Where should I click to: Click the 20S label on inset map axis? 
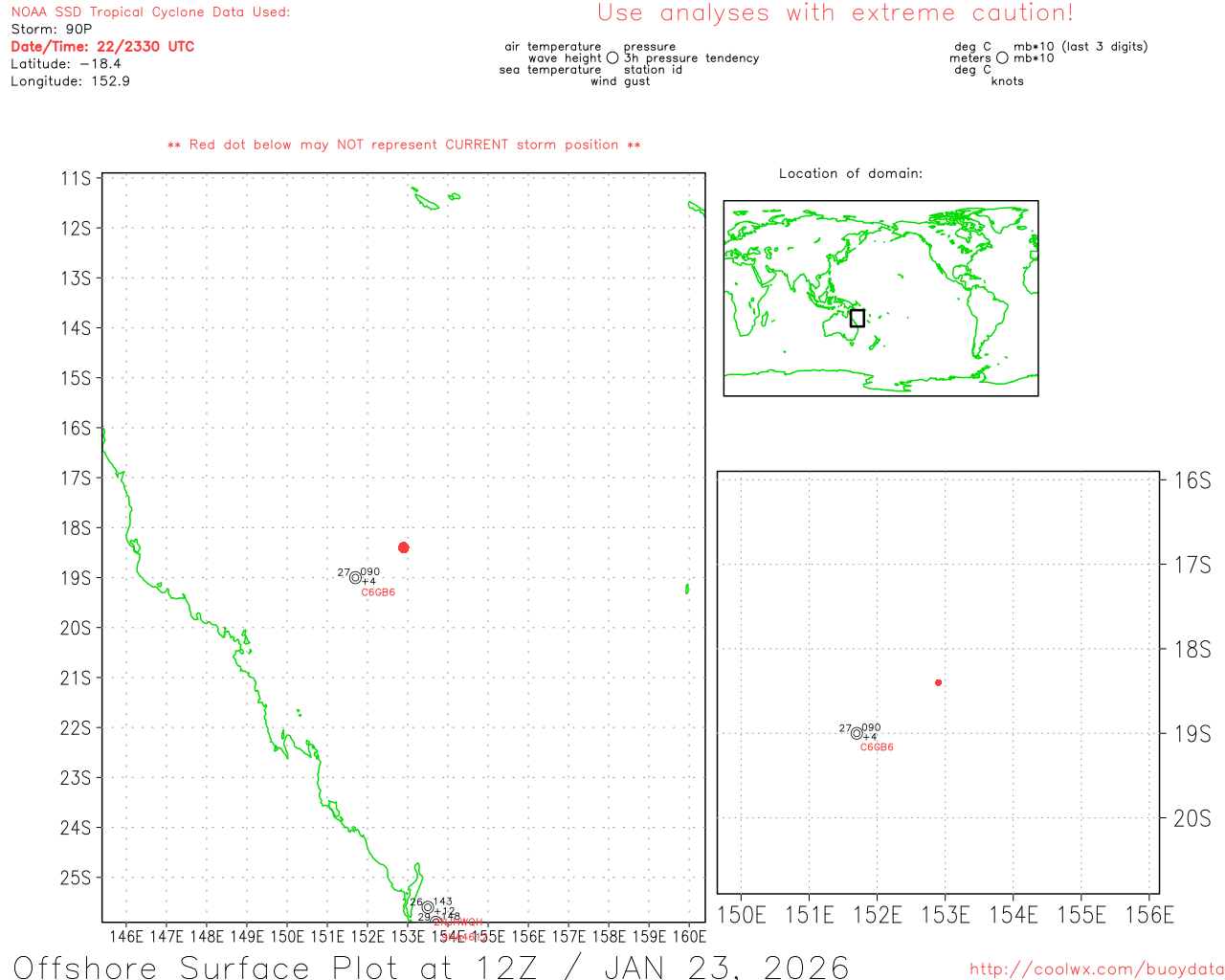(x=1192, y=818)
